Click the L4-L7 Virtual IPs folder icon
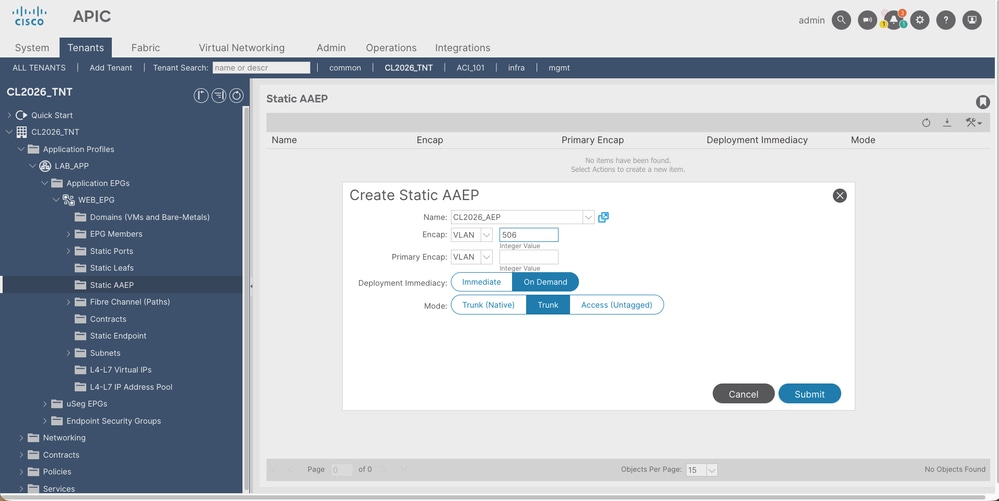Viewport: 999px width, 501px height. click(x=80, y=370)
